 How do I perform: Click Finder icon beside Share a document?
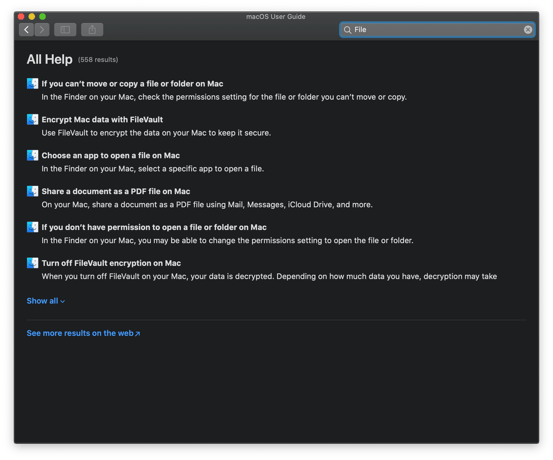point(32,191)
